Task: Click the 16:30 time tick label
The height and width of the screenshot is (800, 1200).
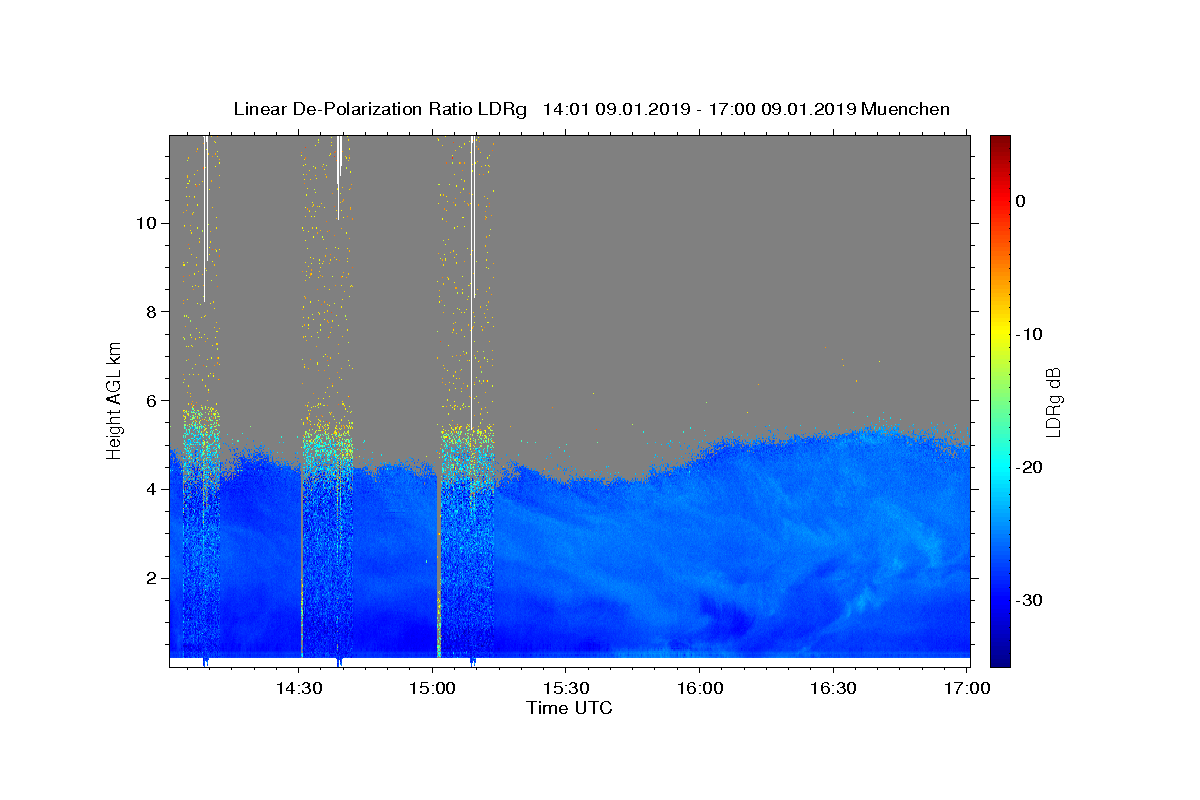Action: pyautogui.click(x=833, y=689)
